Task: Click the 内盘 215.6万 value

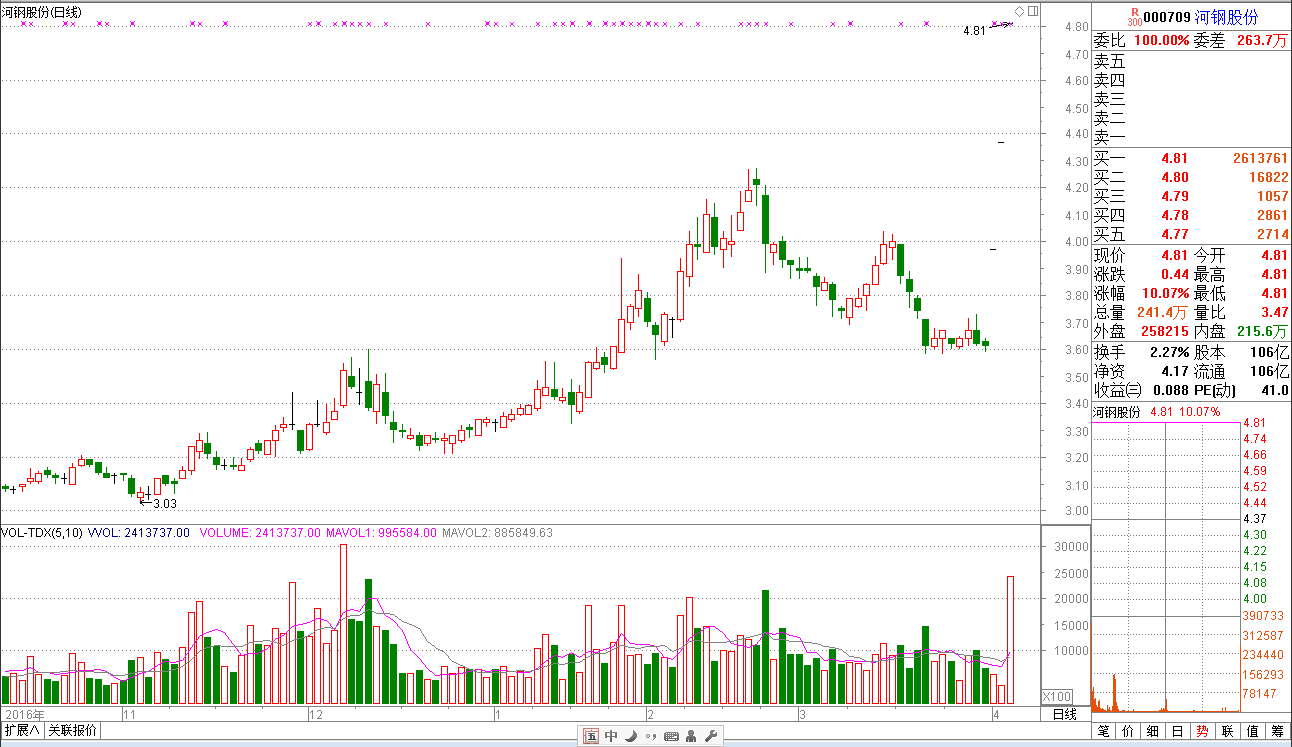Action: pos(1262,331)
